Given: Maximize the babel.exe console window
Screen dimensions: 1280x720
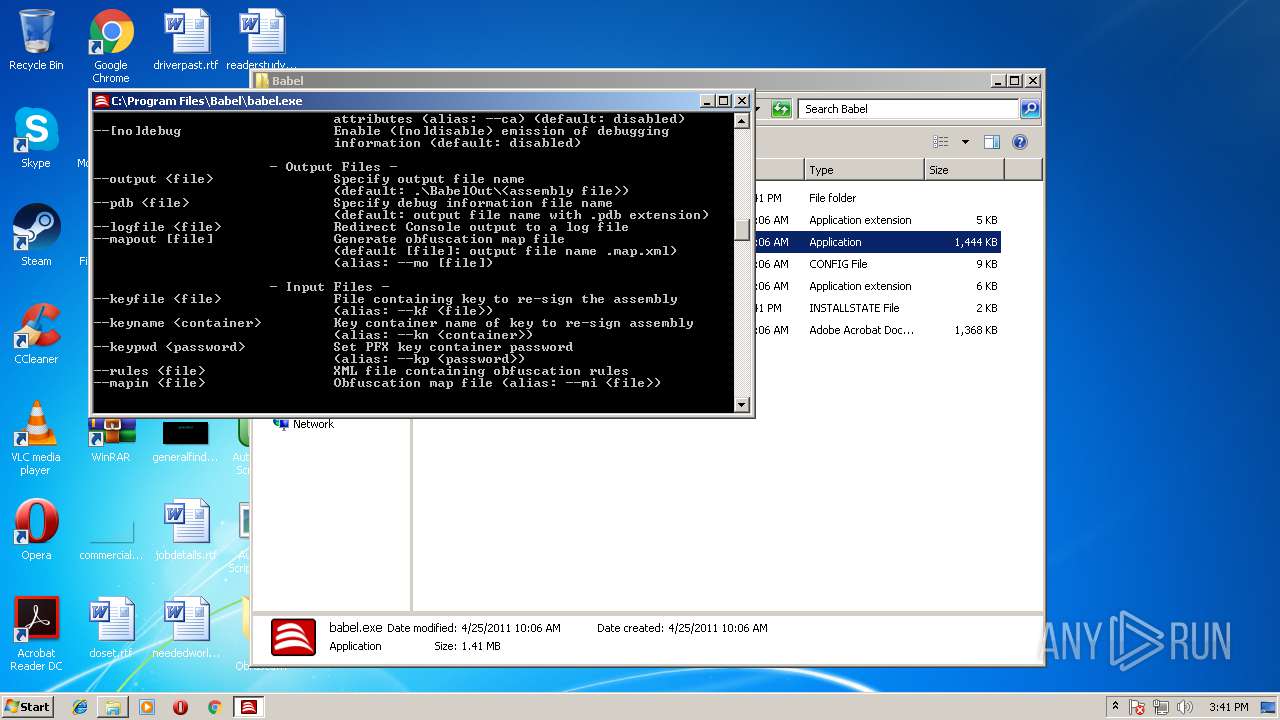Looking at the screenshot, I should pos(724,101).
